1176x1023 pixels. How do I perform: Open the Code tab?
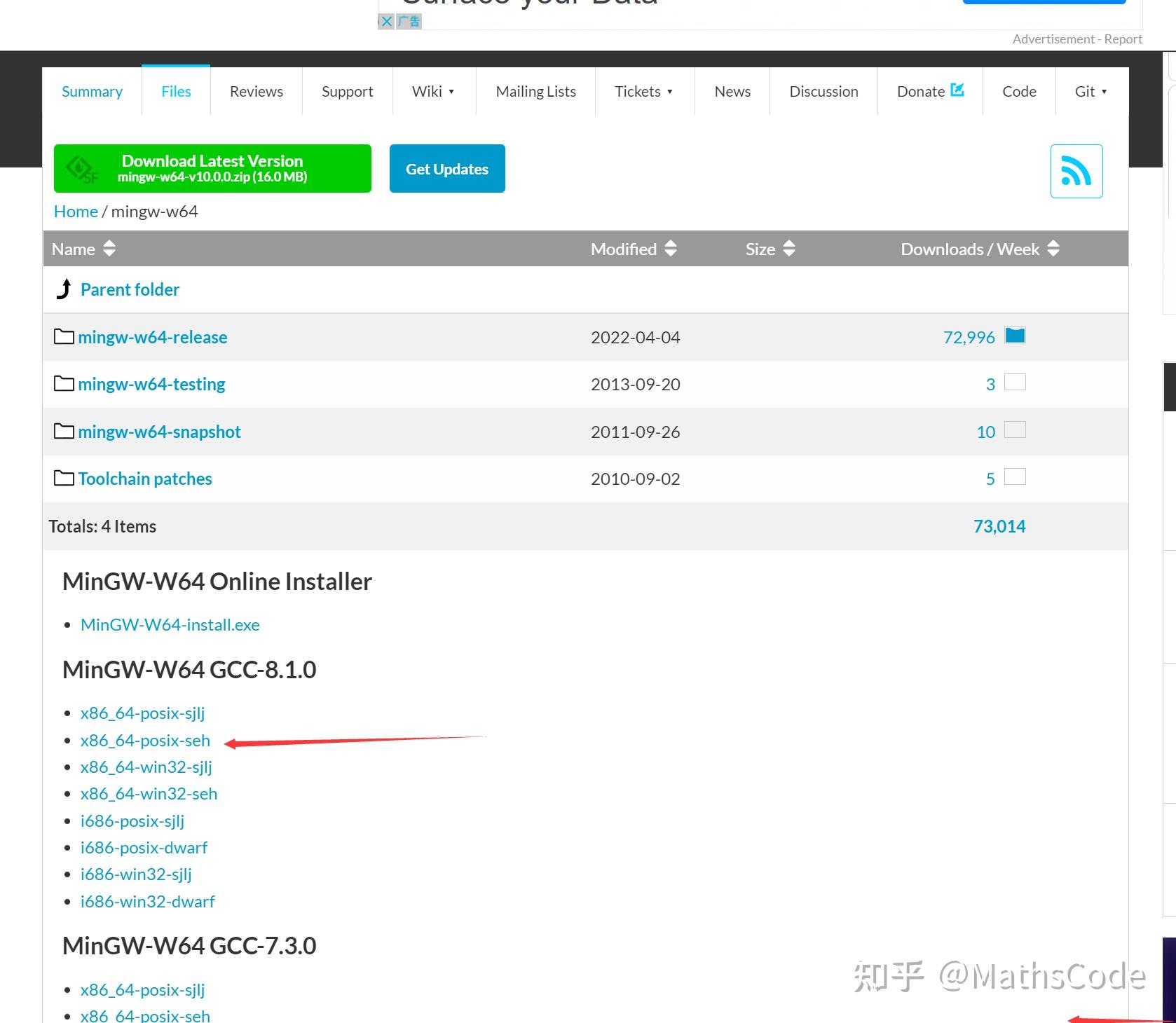pyautogui.click(x=1019, y=91)
